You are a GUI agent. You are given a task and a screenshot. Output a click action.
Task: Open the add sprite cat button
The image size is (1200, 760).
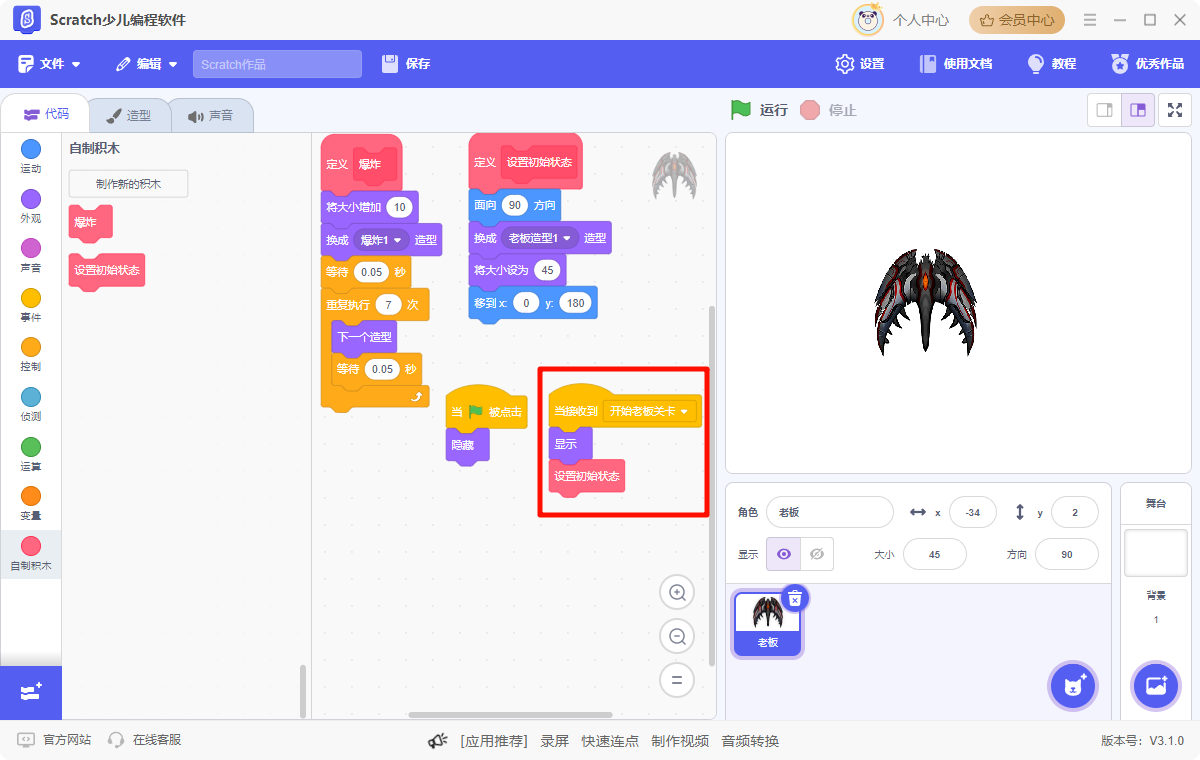point(1075,686)
